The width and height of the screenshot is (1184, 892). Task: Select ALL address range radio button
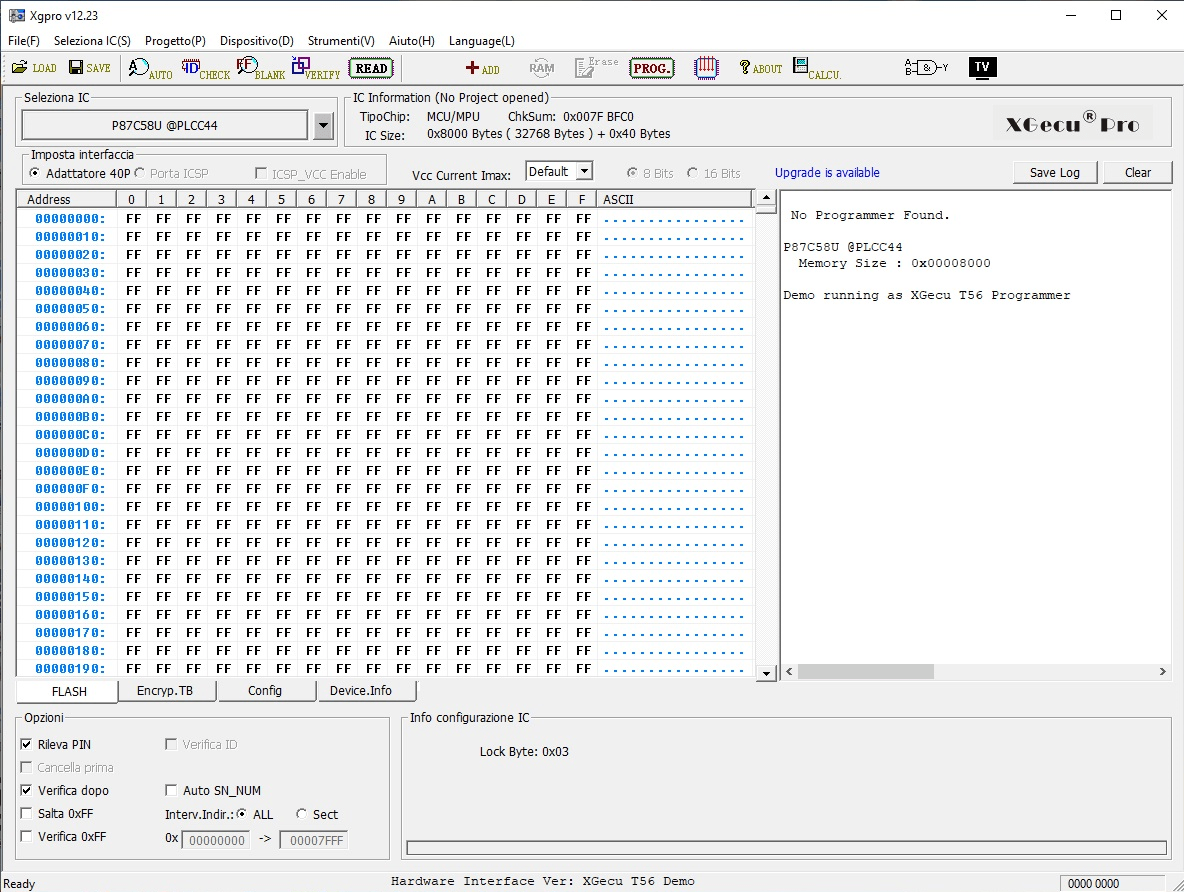pyautogui.click(x=242, y=813)
